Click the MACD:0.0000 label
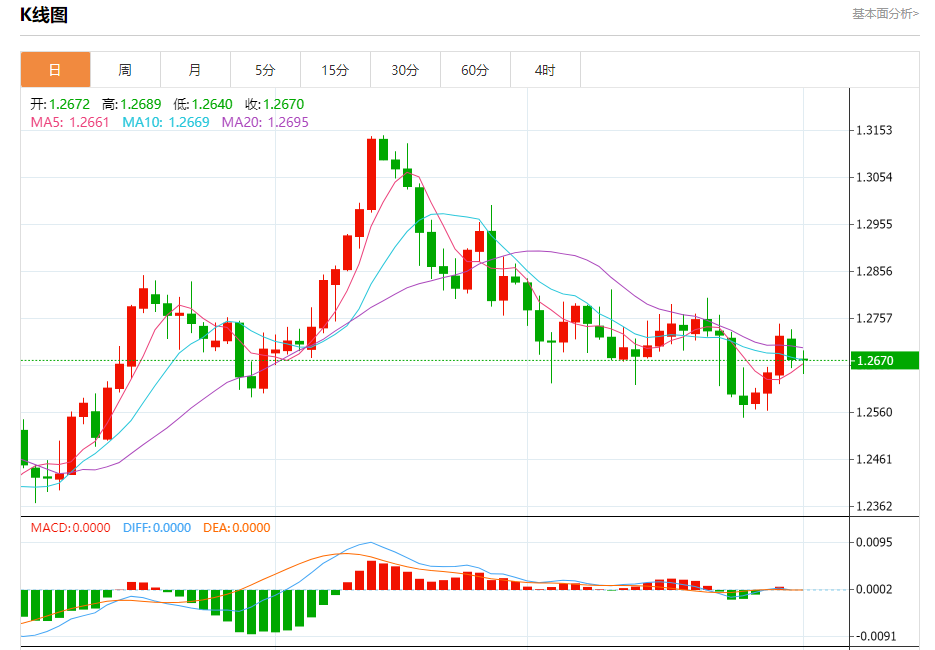 [70, 528]
